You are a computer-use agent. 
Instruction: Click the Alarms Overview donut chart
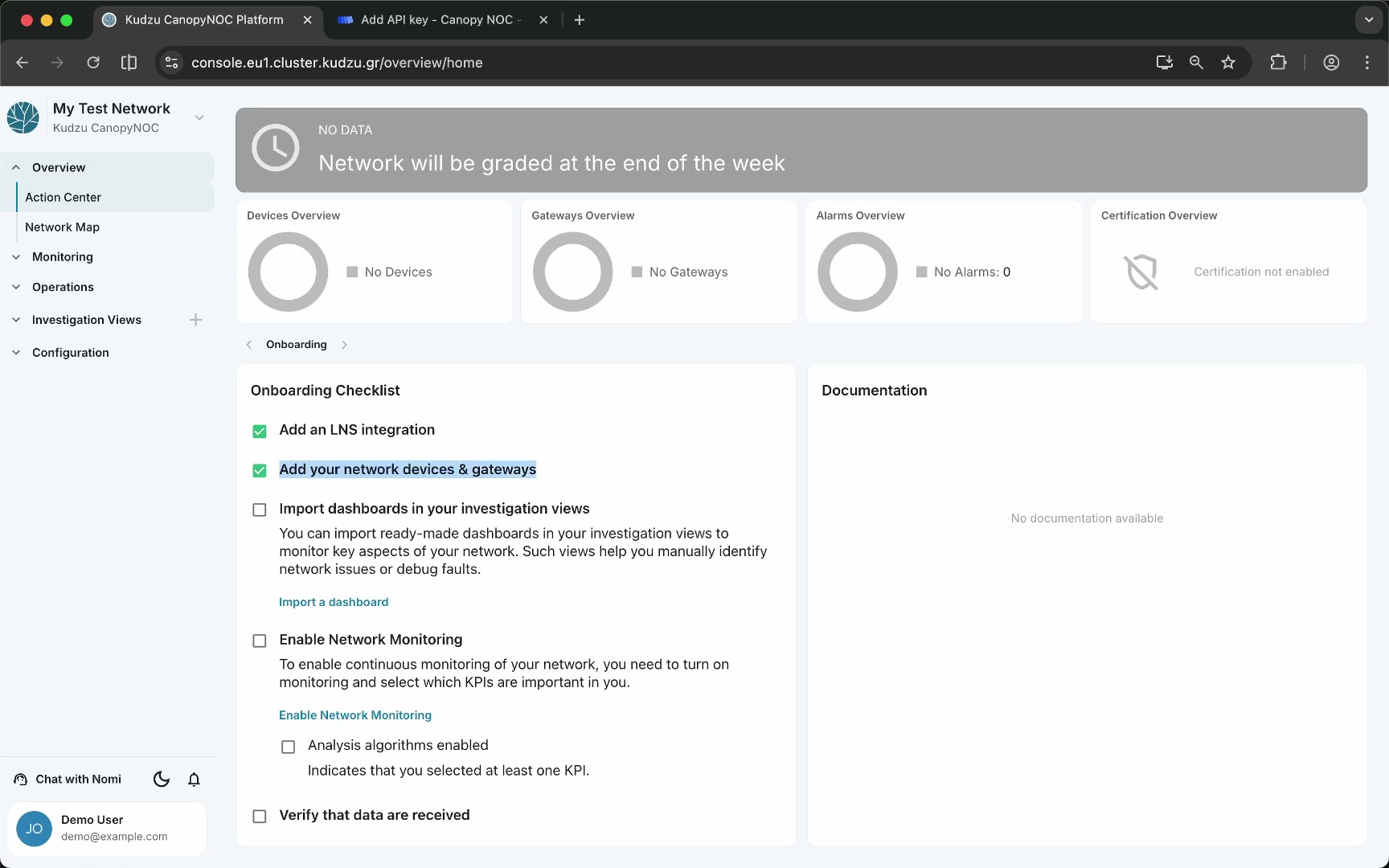[x=858, y=272]
